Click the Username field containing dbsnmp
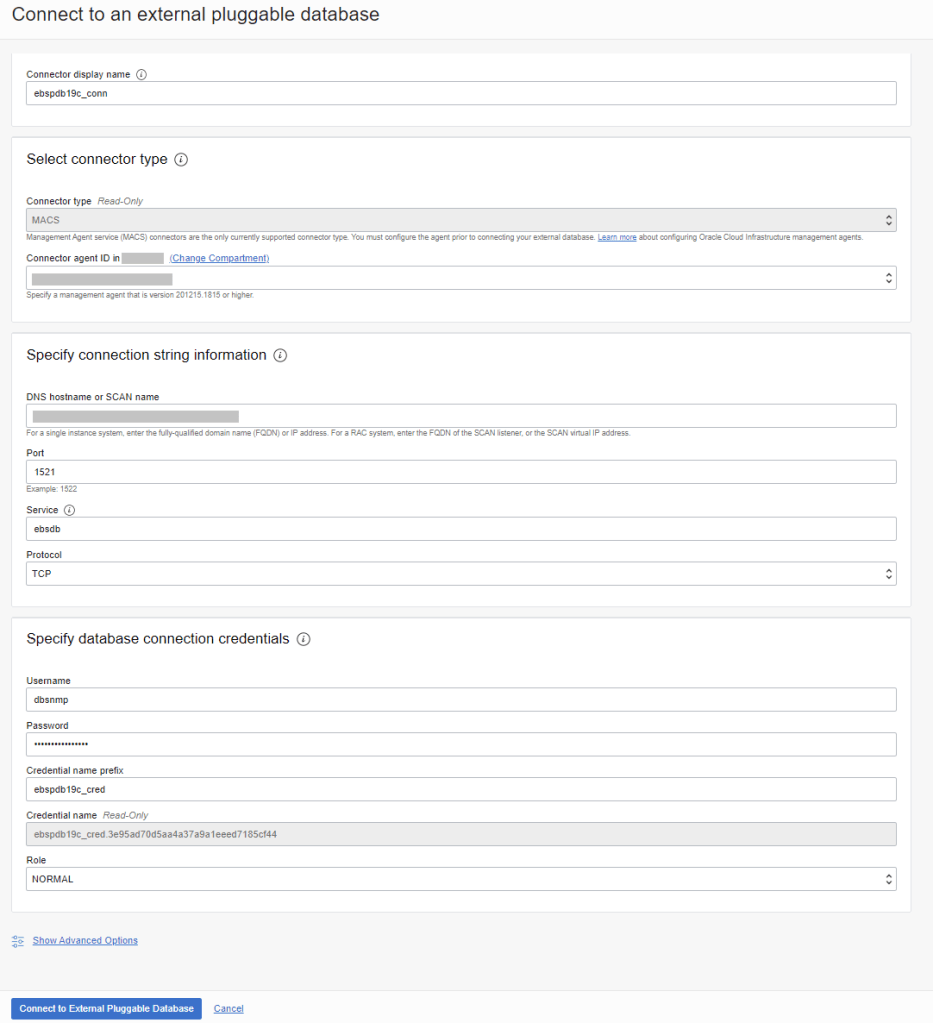 pyautogui.click(x=461, y=700)
